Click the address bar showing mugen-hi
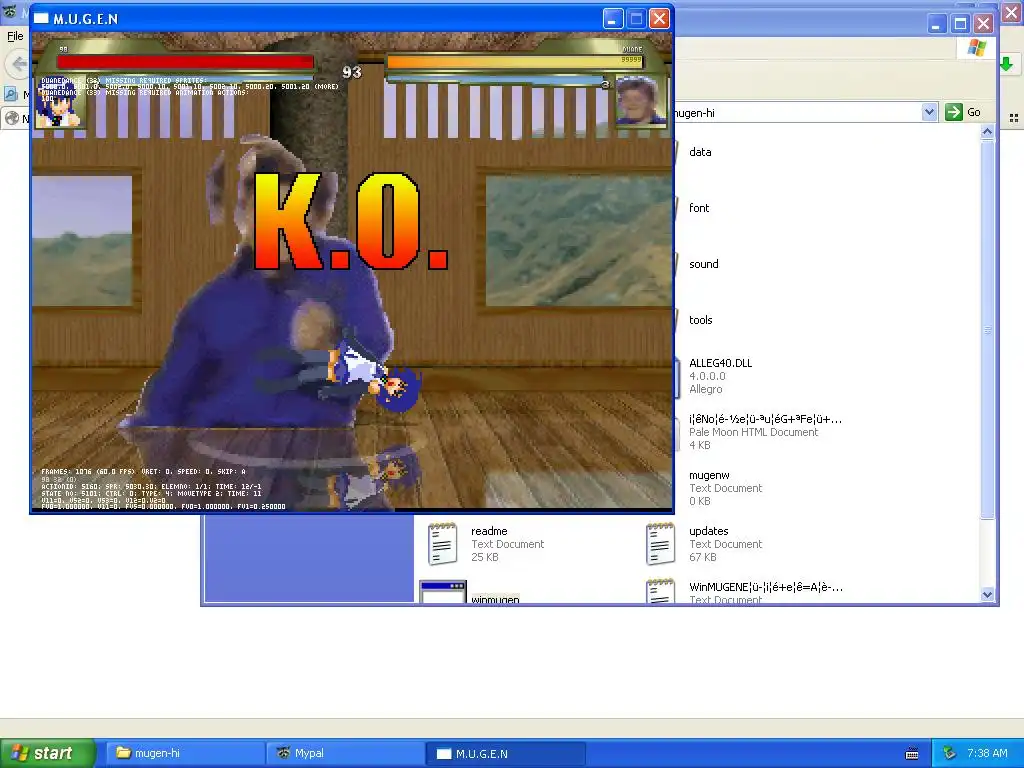 tap(798, 112)
